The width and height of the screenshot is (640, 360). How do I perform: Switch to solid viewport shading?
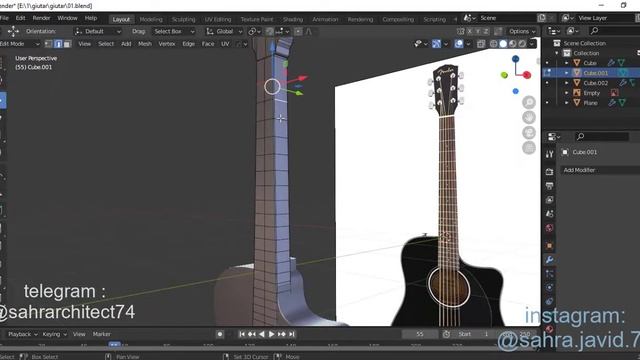pyautogui.click(x=503, y=44)
